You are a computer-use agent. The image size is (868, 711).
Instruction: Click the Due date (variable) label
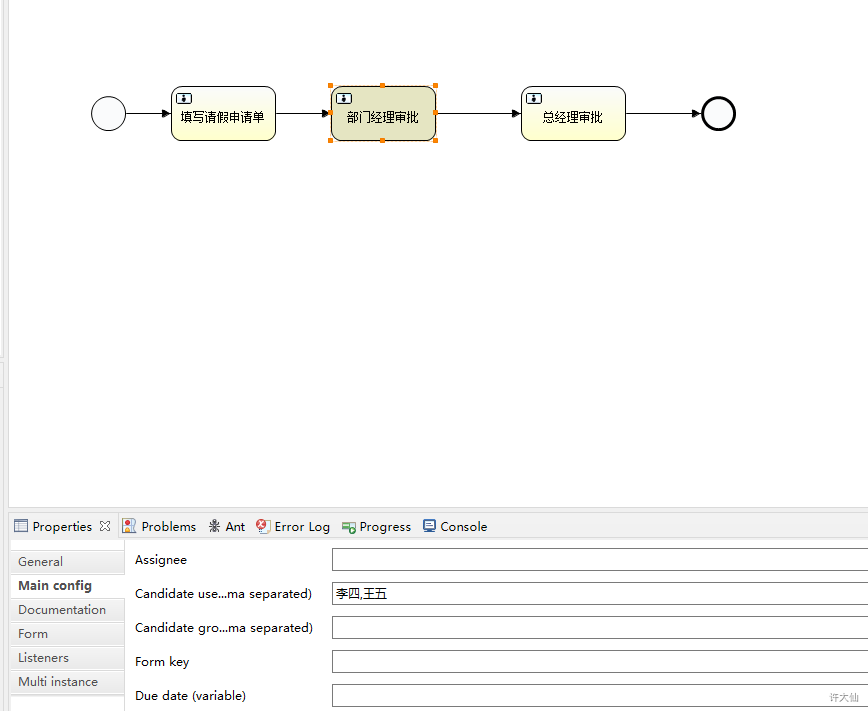click(190, 696)
